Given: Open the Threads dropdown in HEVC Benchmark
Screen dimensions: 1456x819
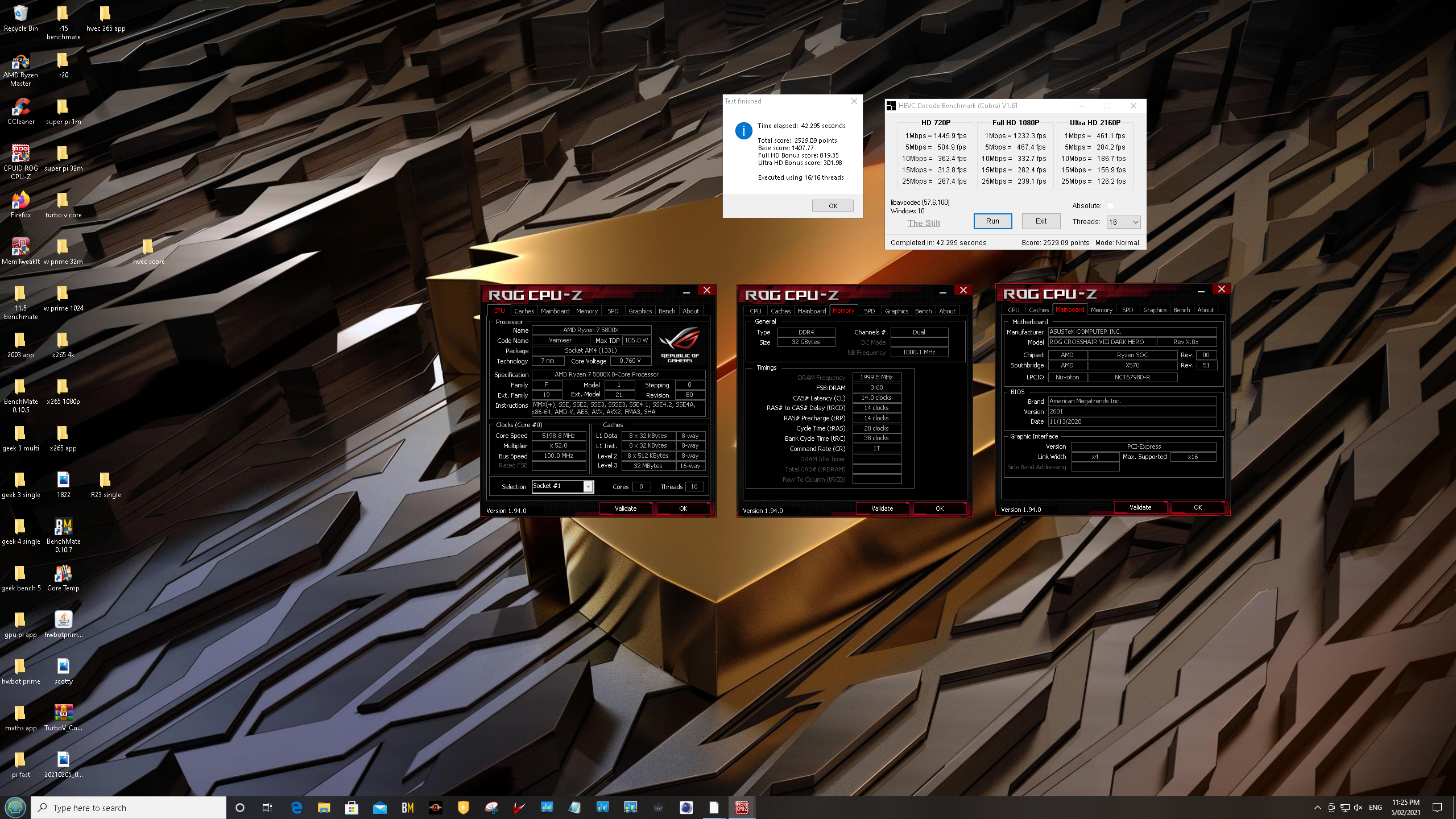Looking at the screenshot, I should click(x=1123, y=222).
